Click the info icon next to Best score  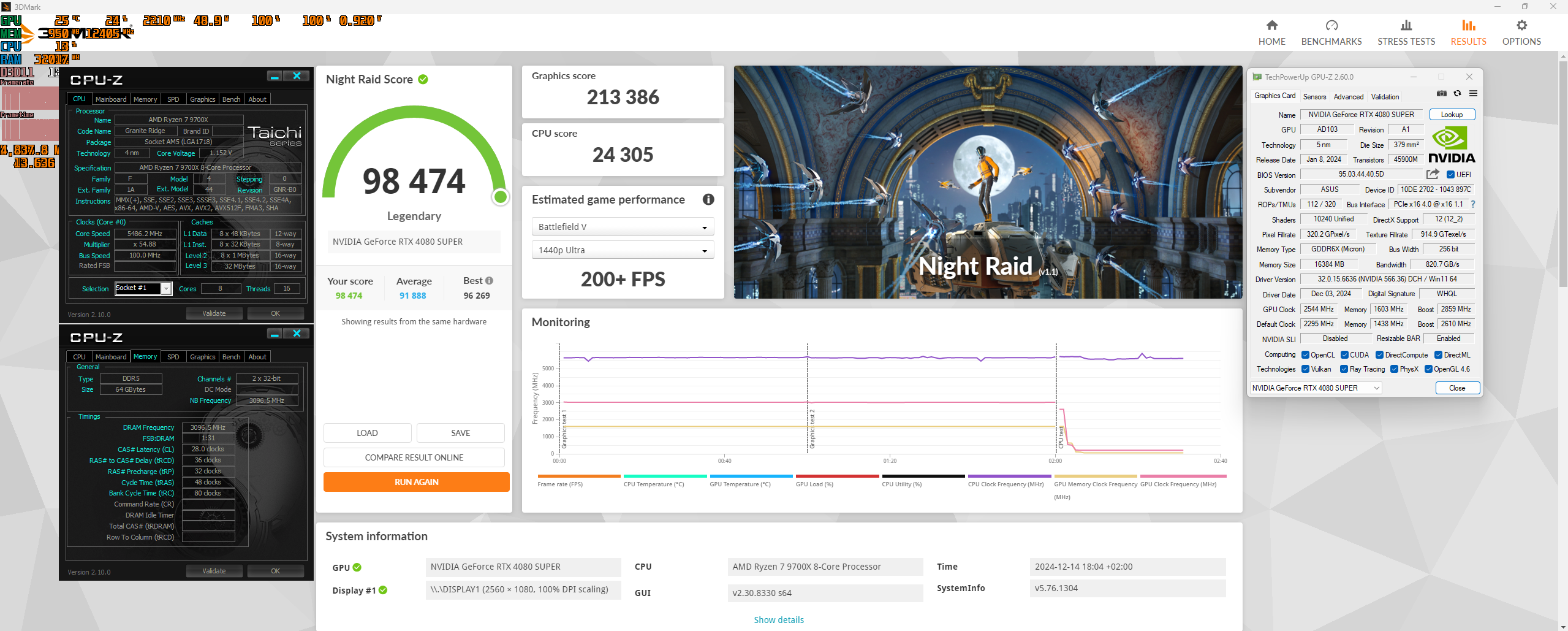489,281
